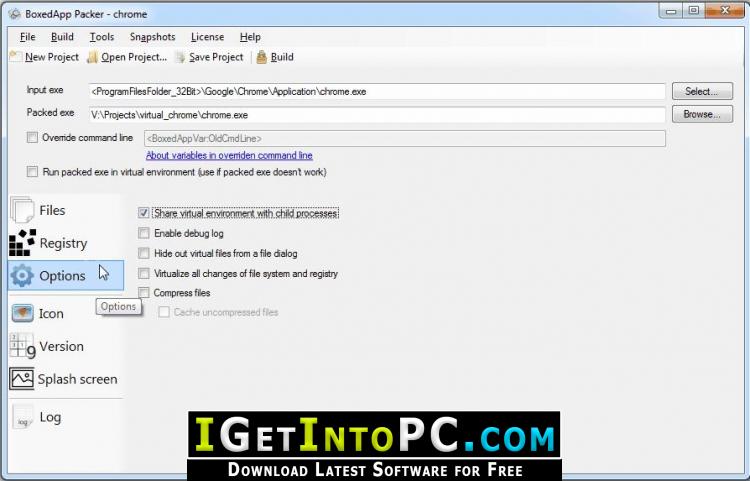Open the License menu
Screen dimensions: 750x481
(x=208, y=37)
